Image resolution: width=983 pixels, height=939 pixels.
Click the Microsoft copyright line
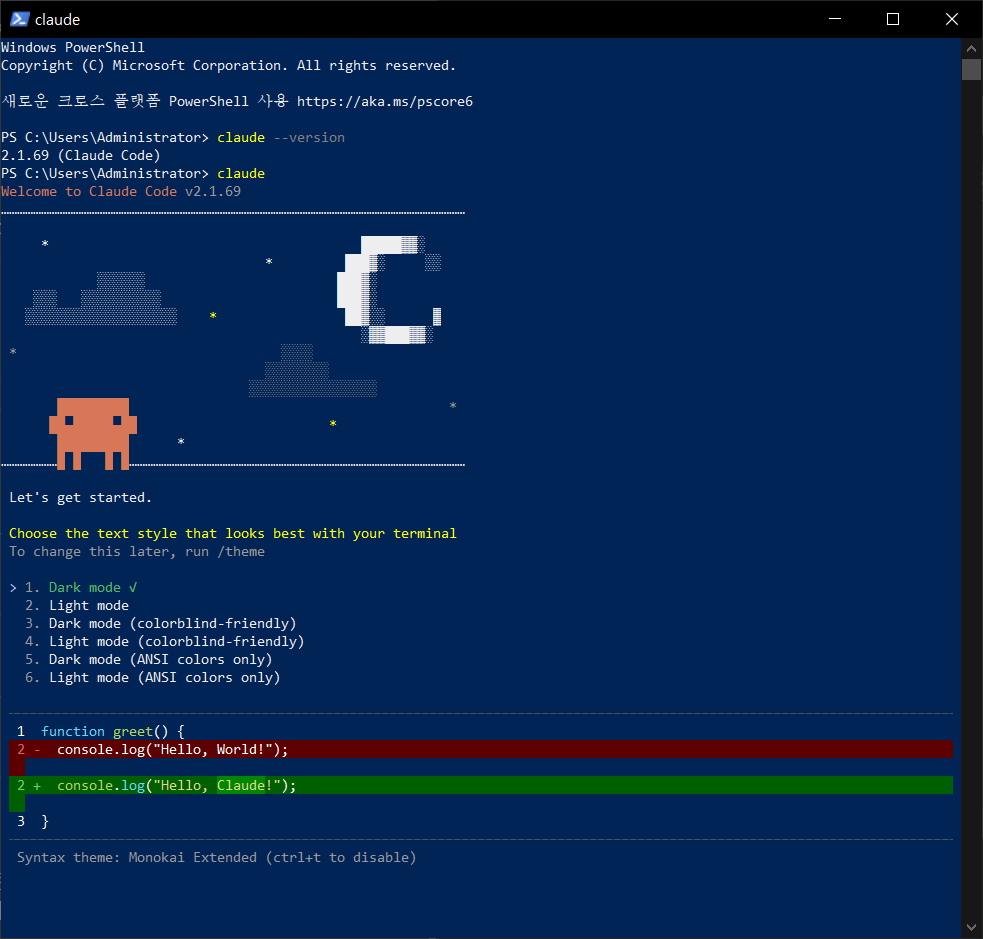[x=228, y=66]
